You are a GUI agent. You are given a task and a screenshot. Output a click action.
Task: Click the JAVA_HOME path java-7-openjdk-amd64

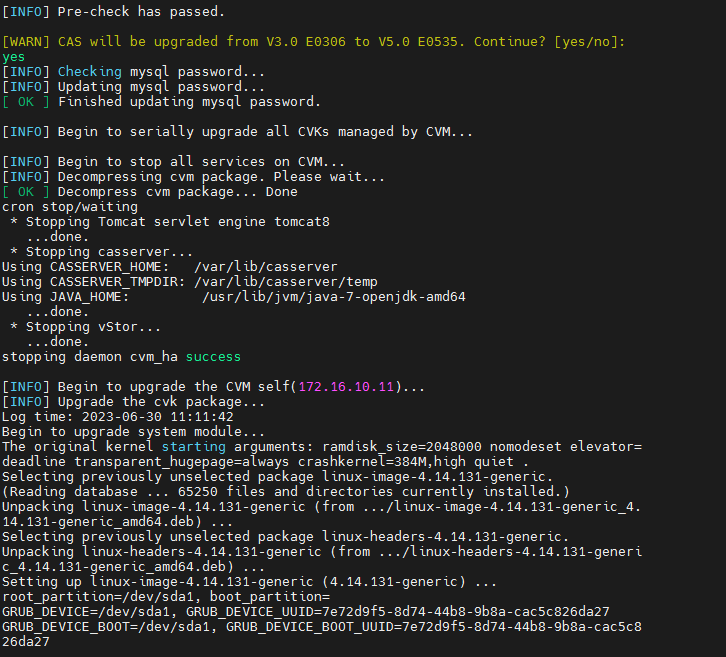[333, 297]
